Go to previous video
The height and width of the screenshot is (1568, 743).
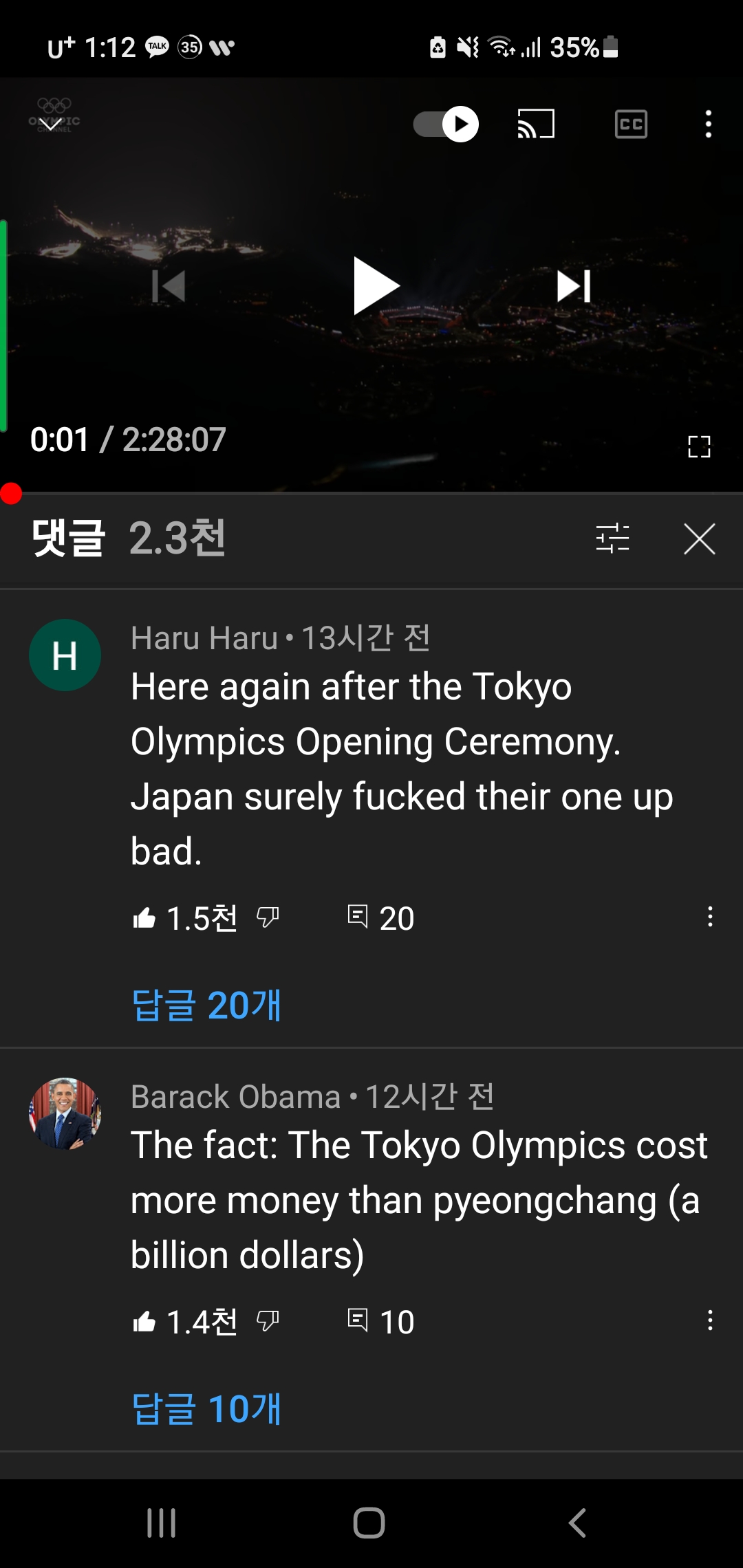click(x=169, y=286)
